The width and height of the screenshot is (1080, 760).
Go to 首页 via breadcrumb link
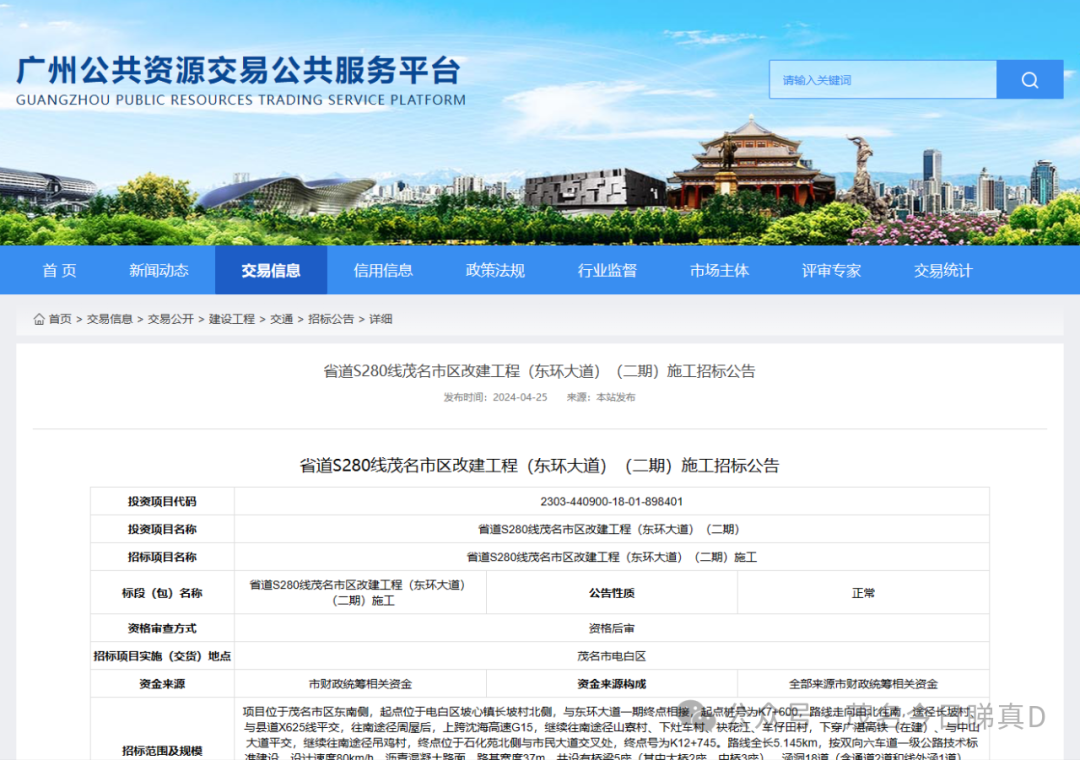[60, 319]
